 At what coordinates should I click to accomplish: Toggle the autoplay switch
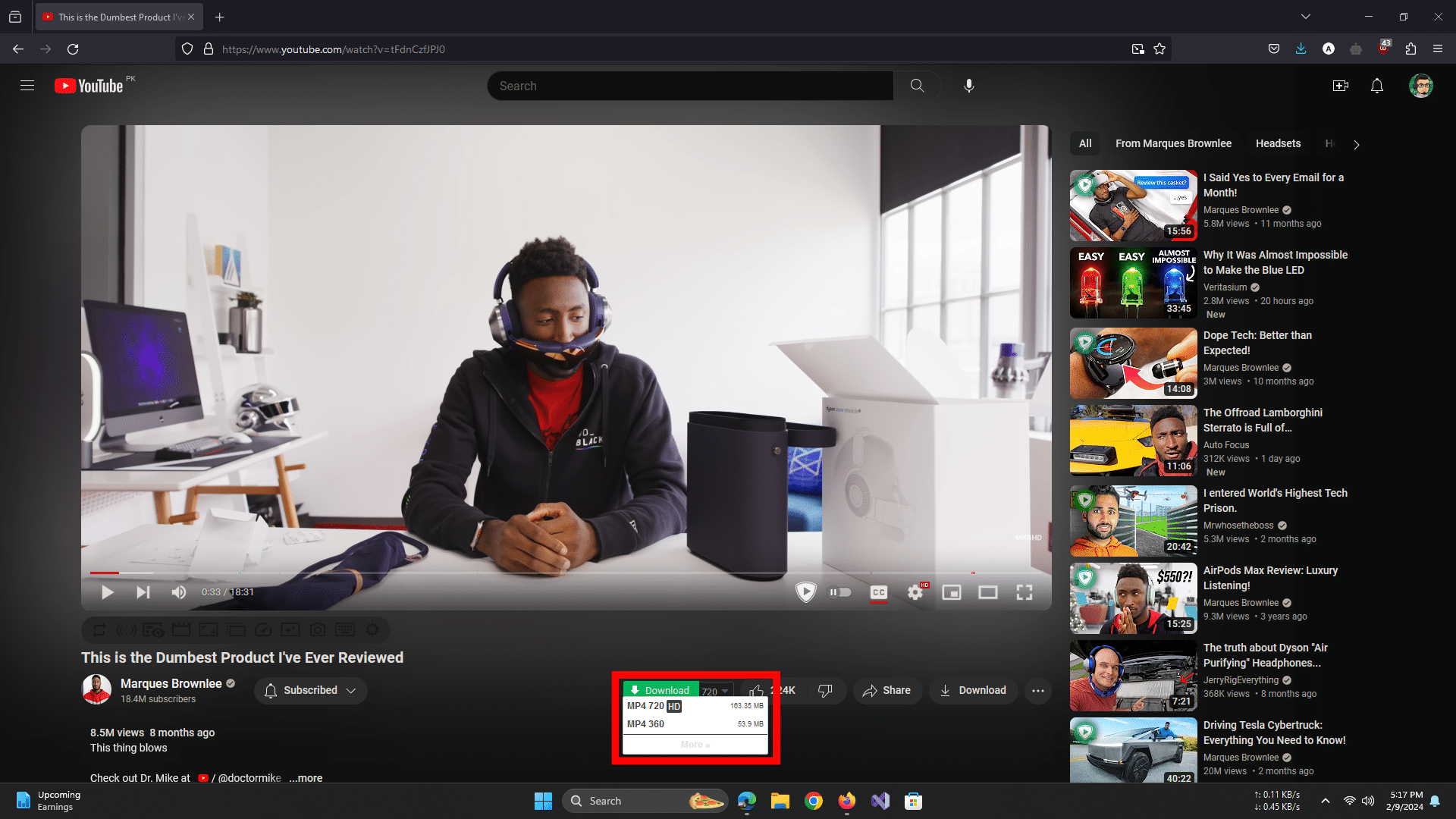(839, 592)
